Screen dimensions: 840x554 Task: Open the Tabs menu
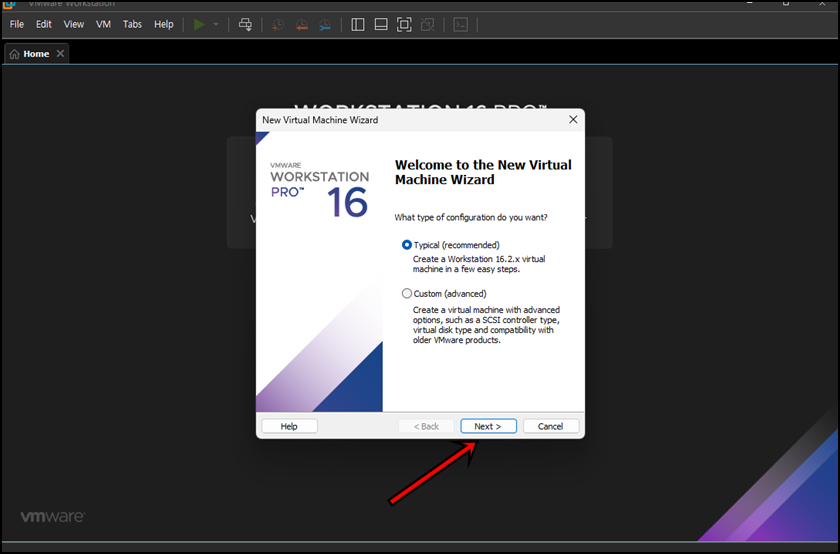tap(132, 24)
